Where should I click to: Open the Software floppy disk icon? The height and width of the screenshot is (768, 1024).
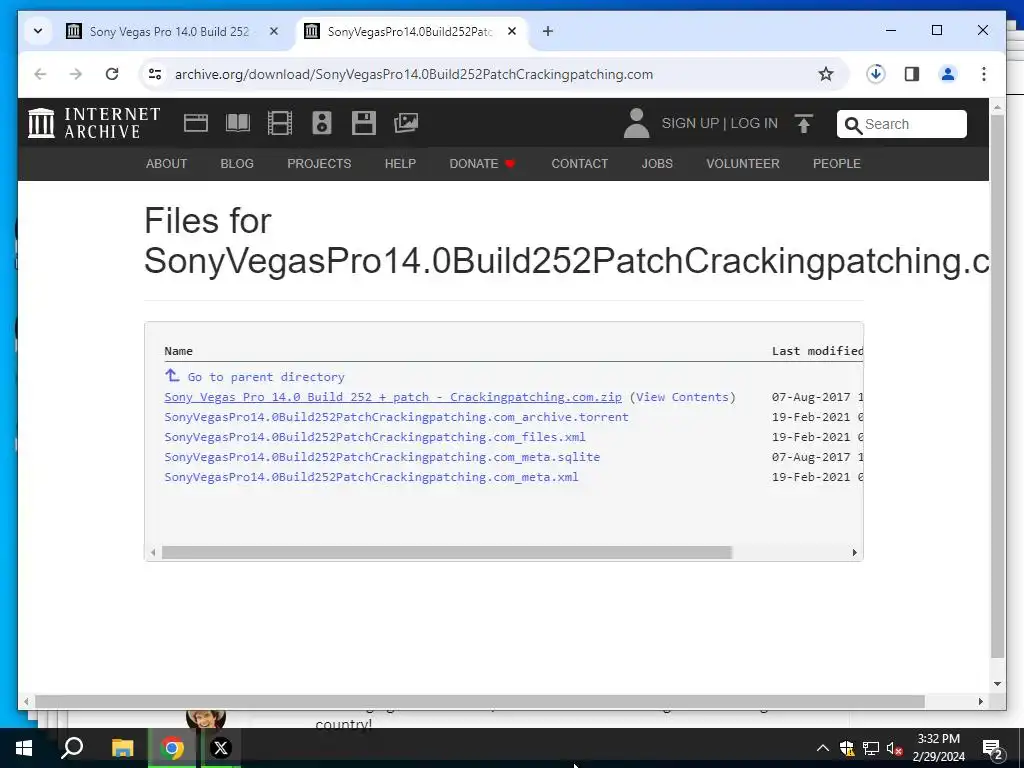[x=364, y=123]
